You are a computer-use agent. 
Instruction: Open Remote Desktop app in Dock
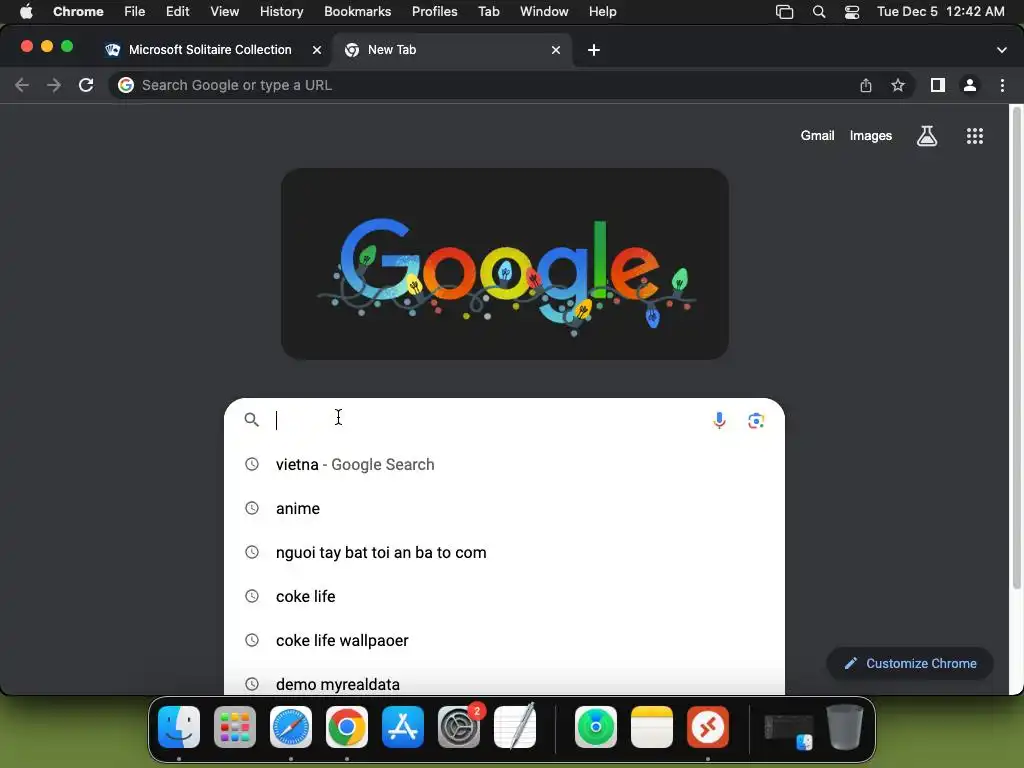(708, 727)
